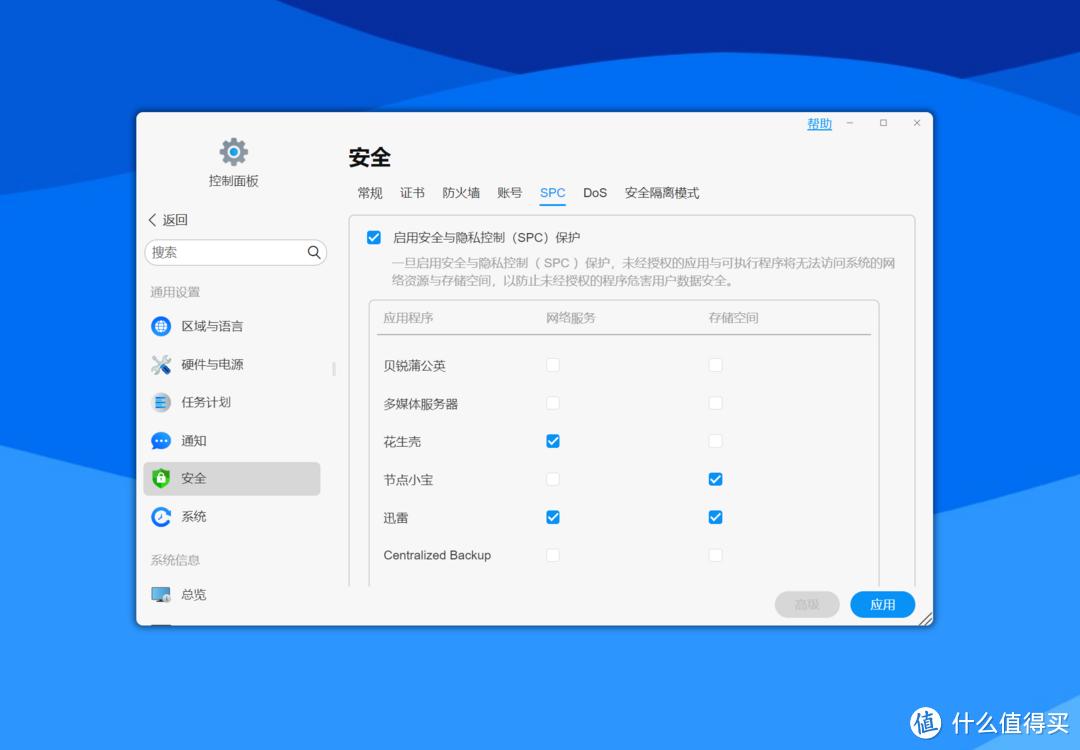Open 硬件与电源 settings via wrench icon
Viewport: 1080px width, 750px height.
tap(161, 364)
